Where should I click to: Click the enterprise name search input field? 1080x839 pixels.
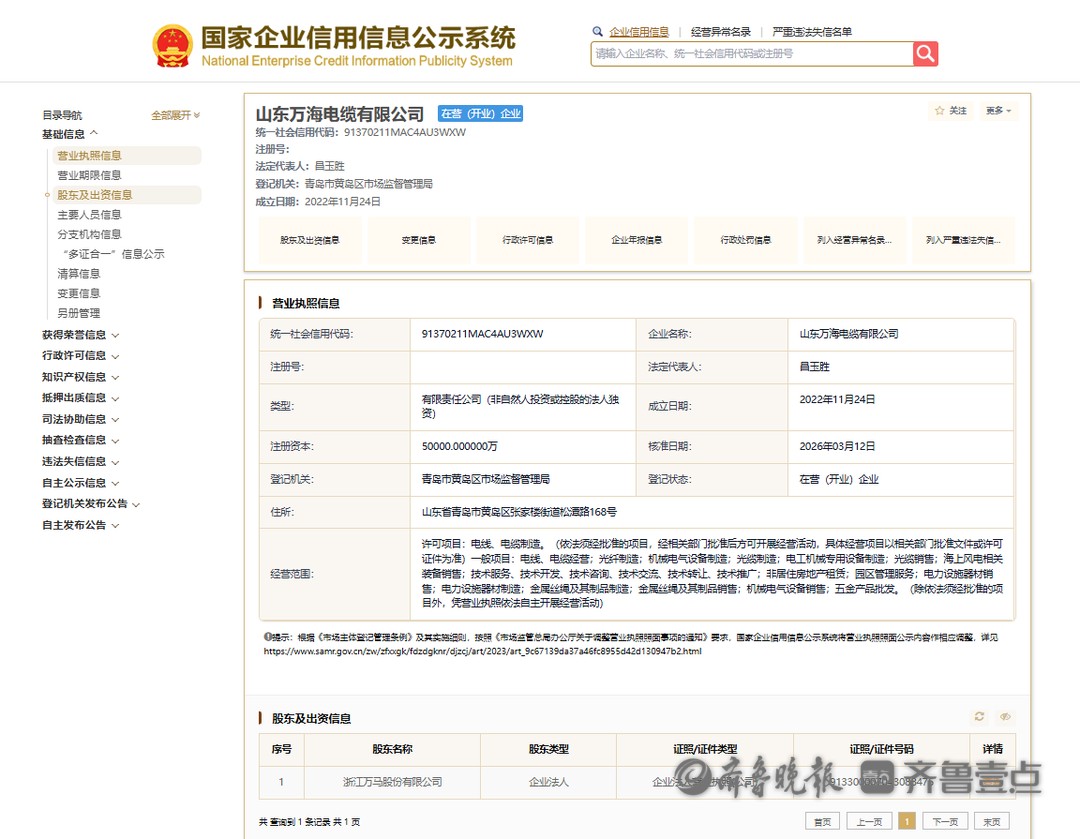pyautogui.click(x=751, y=54)
